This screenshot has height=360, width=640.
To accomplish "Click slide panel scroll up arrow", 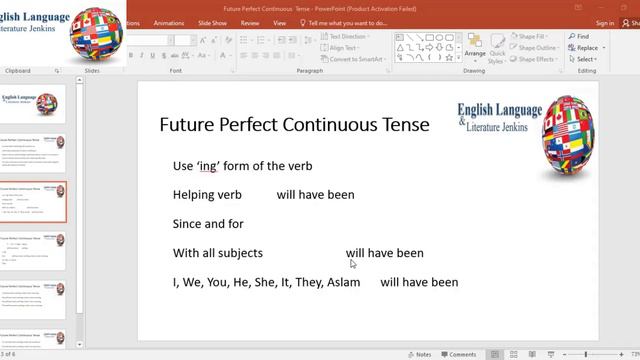I will (x=80, y=80).
